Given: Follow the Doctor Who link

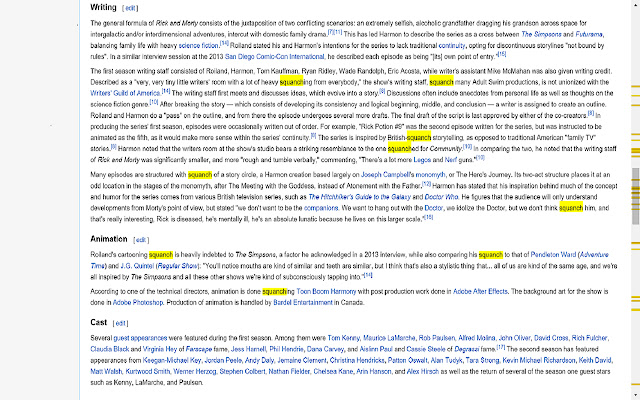Looking at the screenshot, I should point(441,197).
